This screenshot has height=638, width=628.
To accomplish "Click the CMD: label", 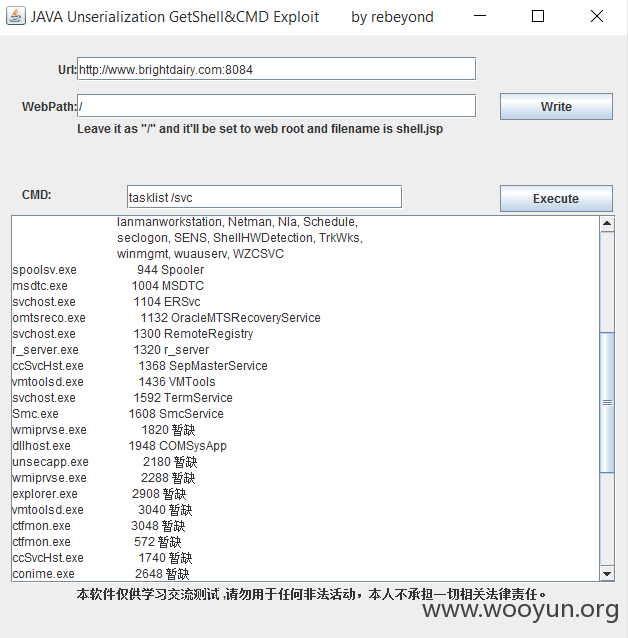I will (37, 194).
